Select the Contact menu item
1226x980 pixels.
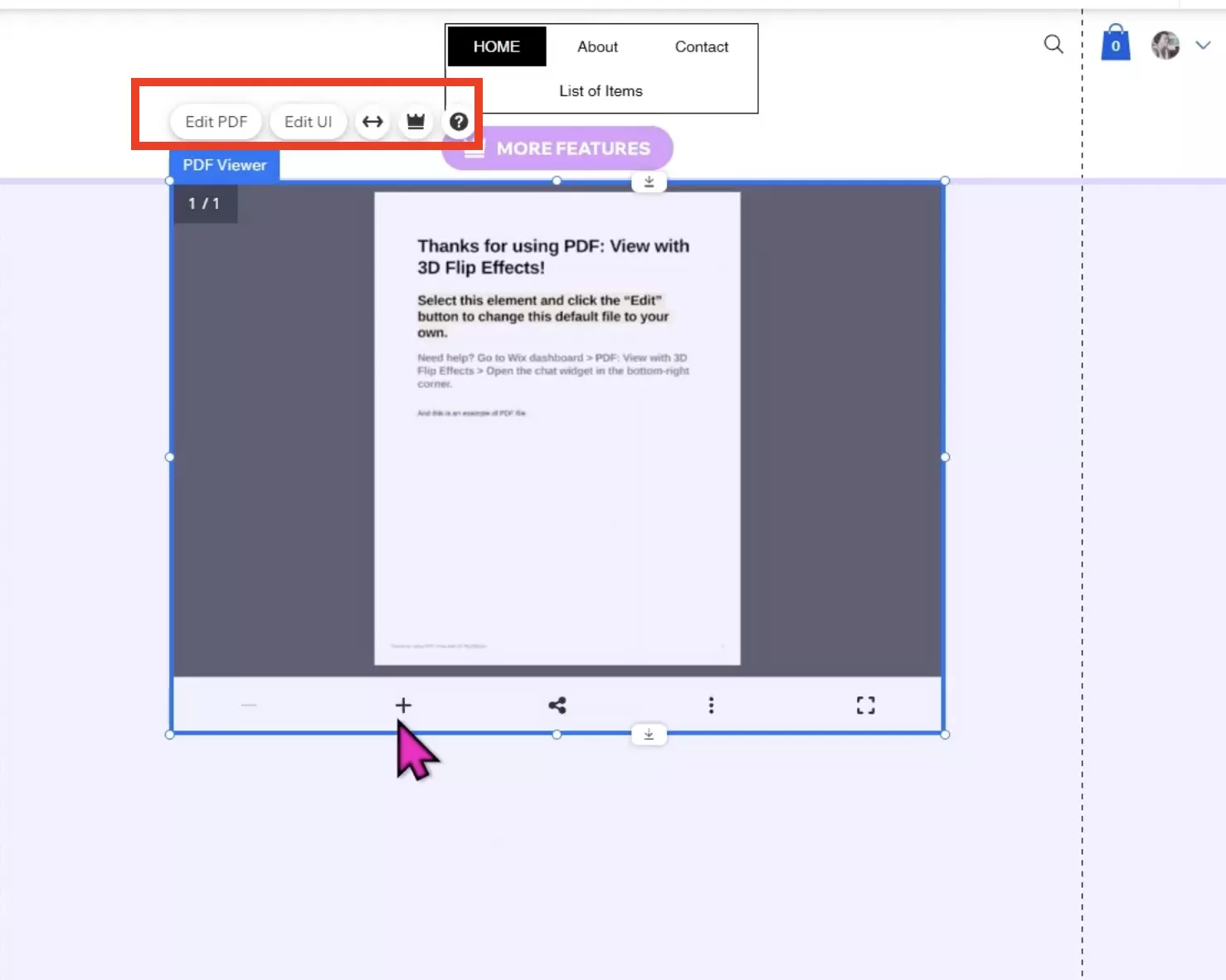pos(701,46)
